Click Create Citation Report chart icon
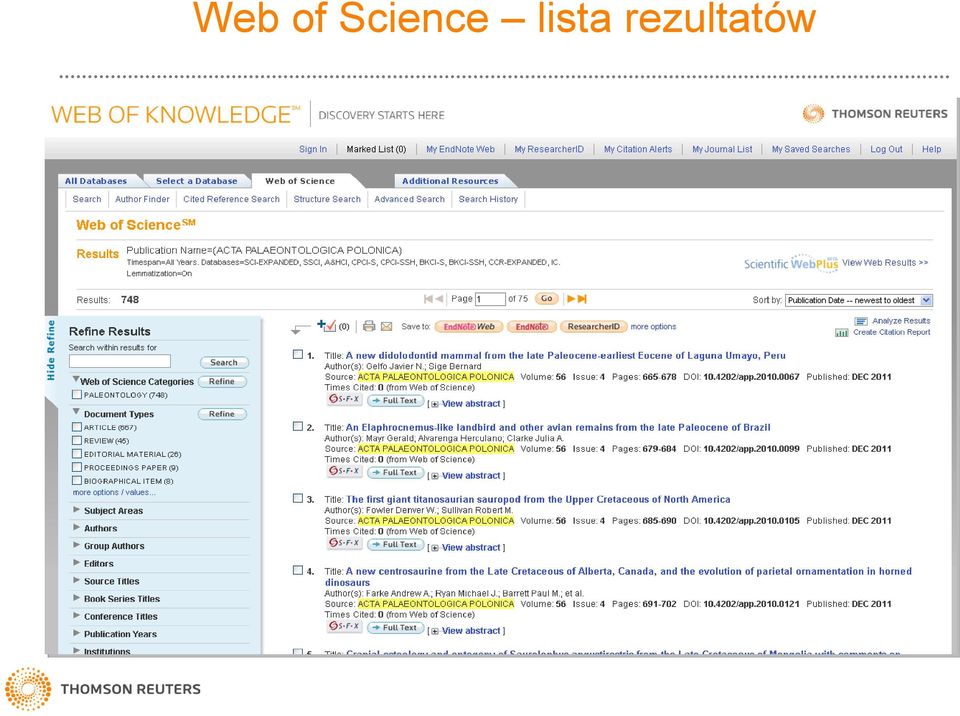 point(842,333)
